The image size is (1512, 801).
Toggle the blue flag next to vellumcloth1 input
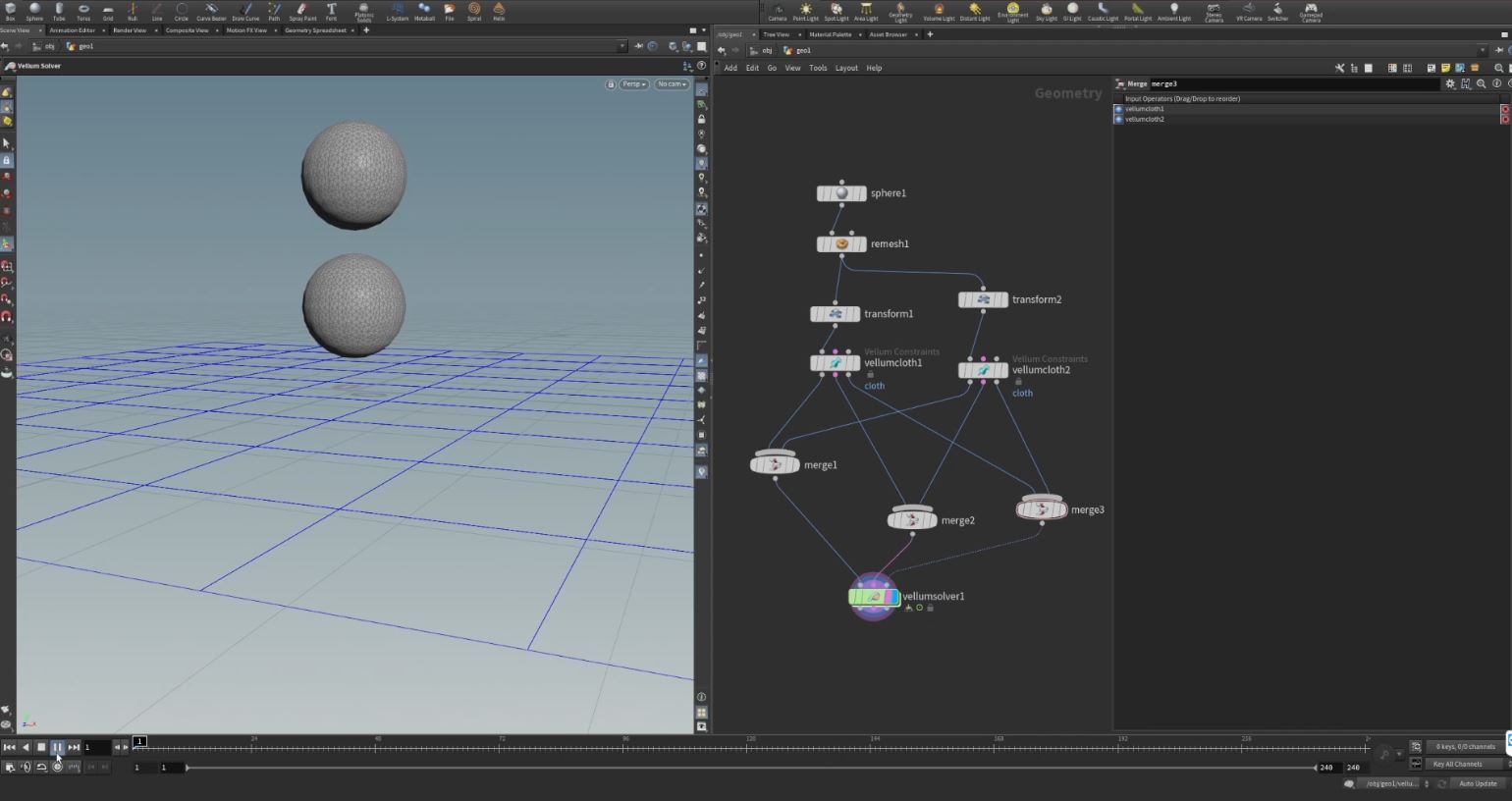pos(1117,108)
